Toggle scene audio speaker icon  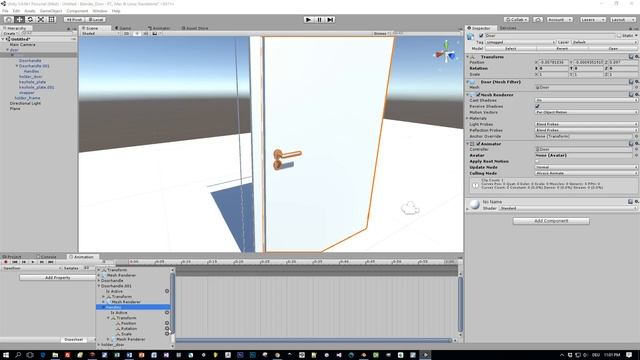pyautogui.click(x=146, y=33)
